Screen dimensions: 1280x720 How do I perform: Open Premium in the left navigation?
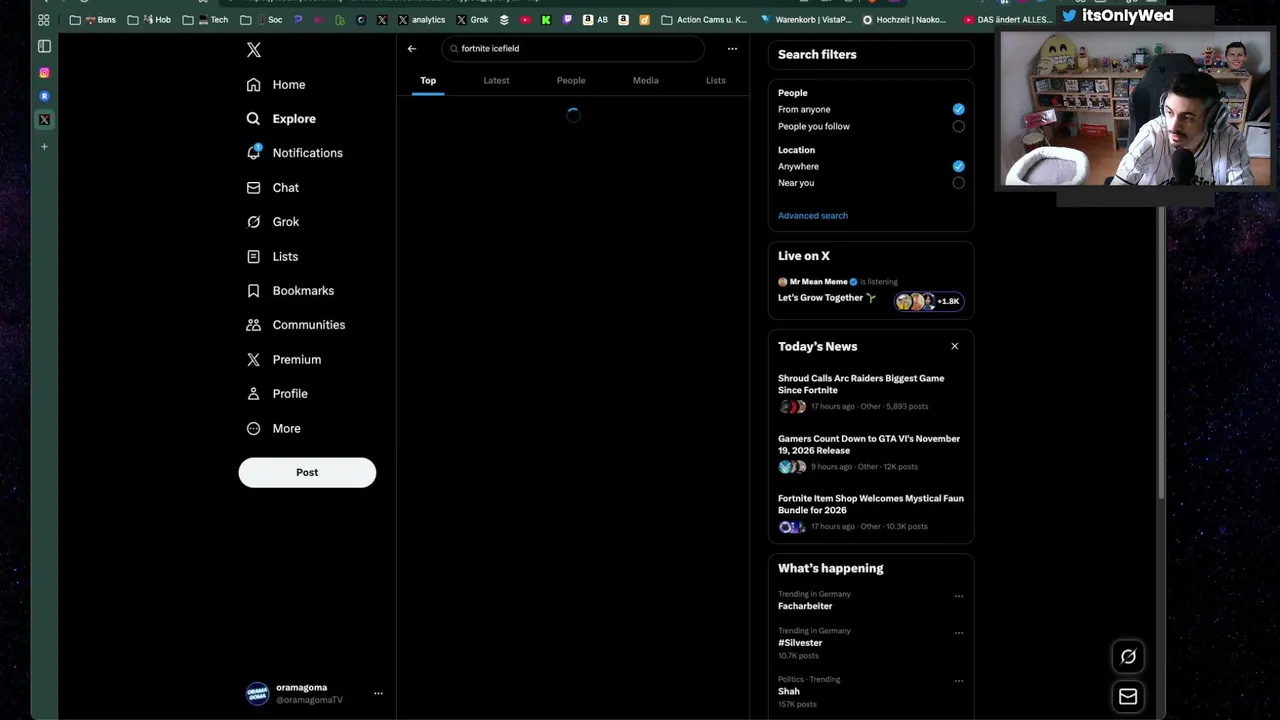coord(283,360)
